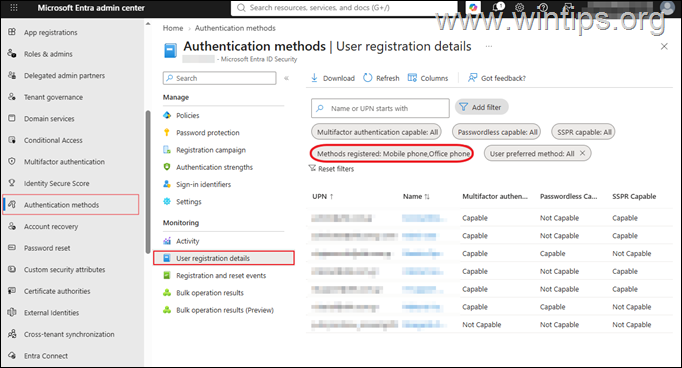Open the ellipsis more options menu
682x368 pixels.
pos(489,46)
